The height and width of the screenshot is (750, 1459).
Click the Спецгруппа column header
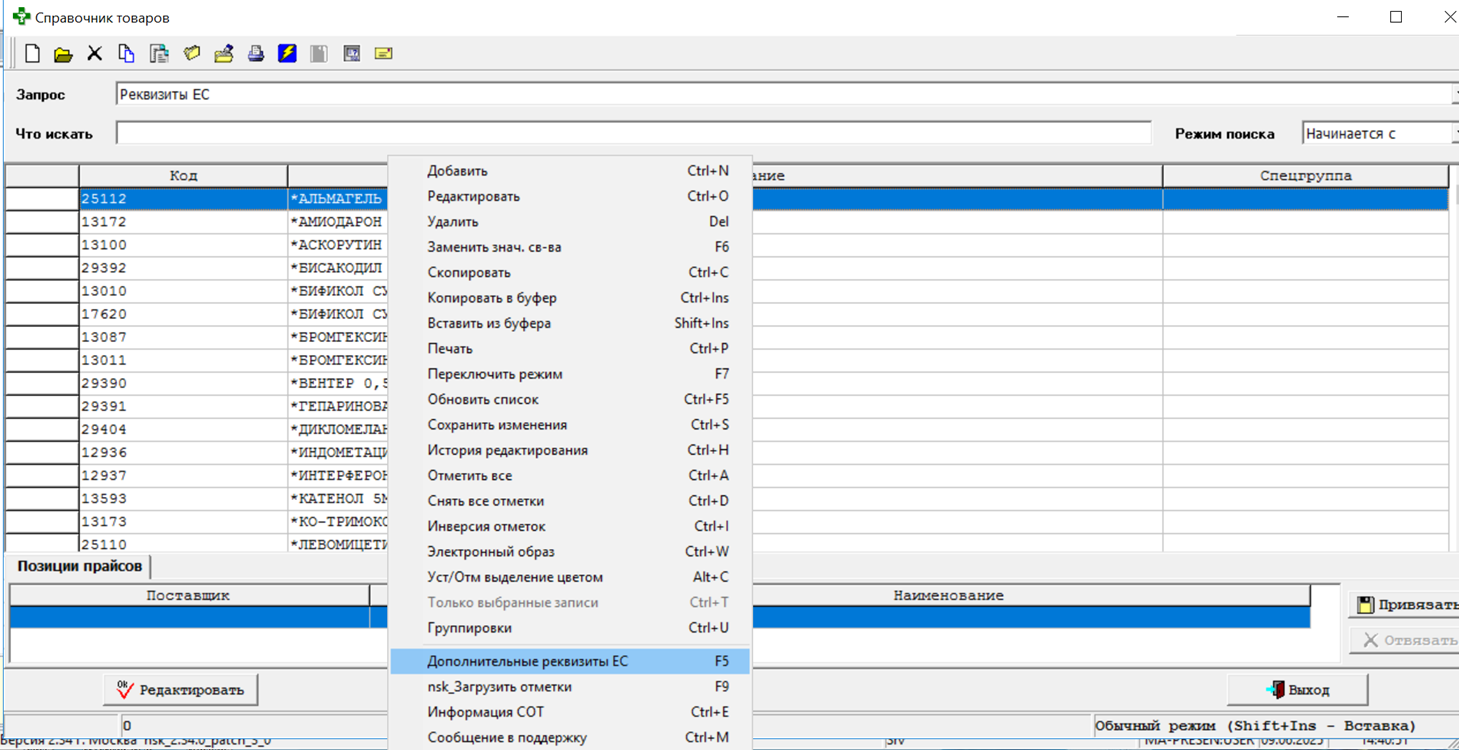(x=1306, y=176)
